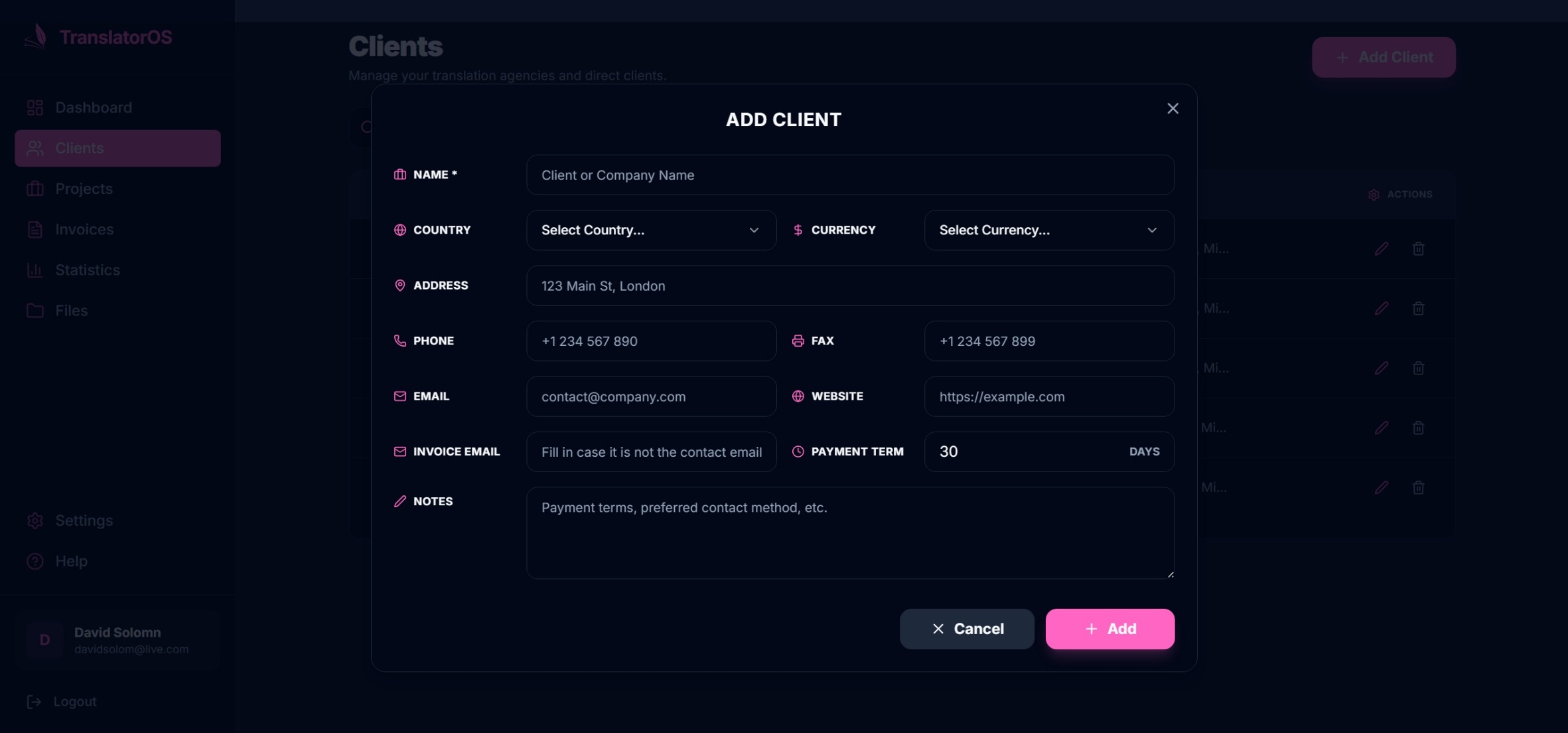The width and height of the screenshot is (1568, 733).
Task: Click the trash icon on the first client row
Action: [1419, 248]
